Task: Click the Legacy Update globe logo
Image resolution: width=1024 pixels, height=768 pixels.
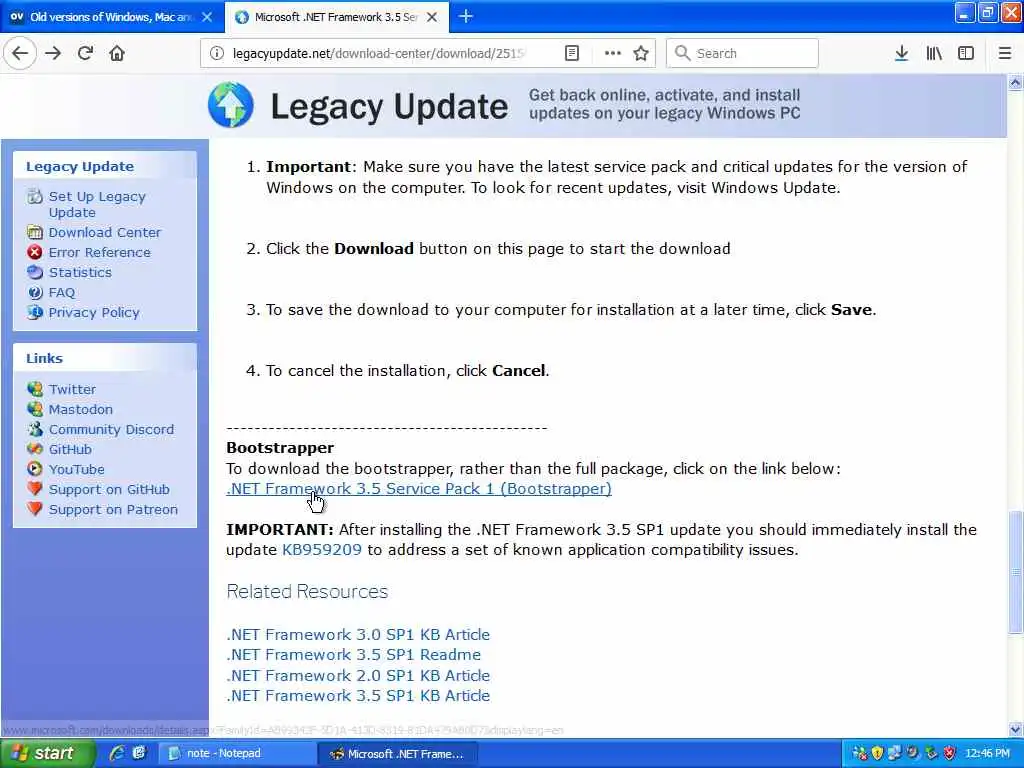Action: click(x=231, y=105)
